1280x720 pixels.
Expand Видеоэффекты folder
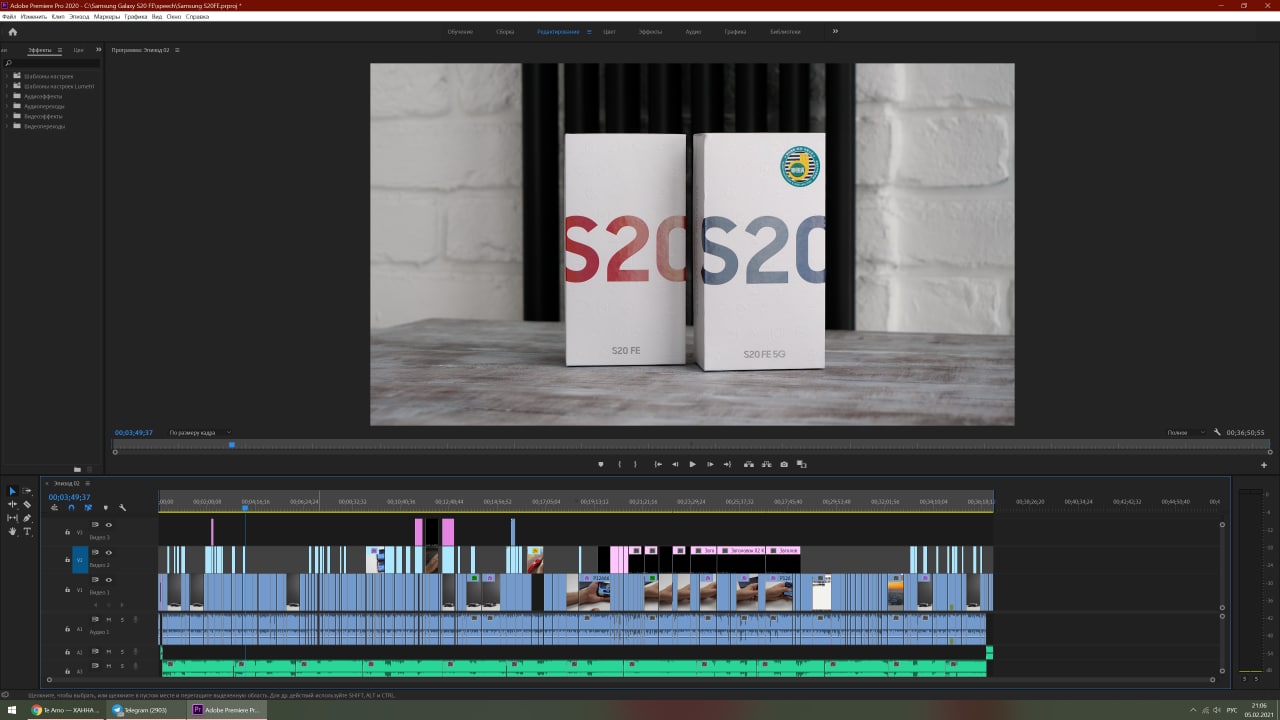[6, 116]
